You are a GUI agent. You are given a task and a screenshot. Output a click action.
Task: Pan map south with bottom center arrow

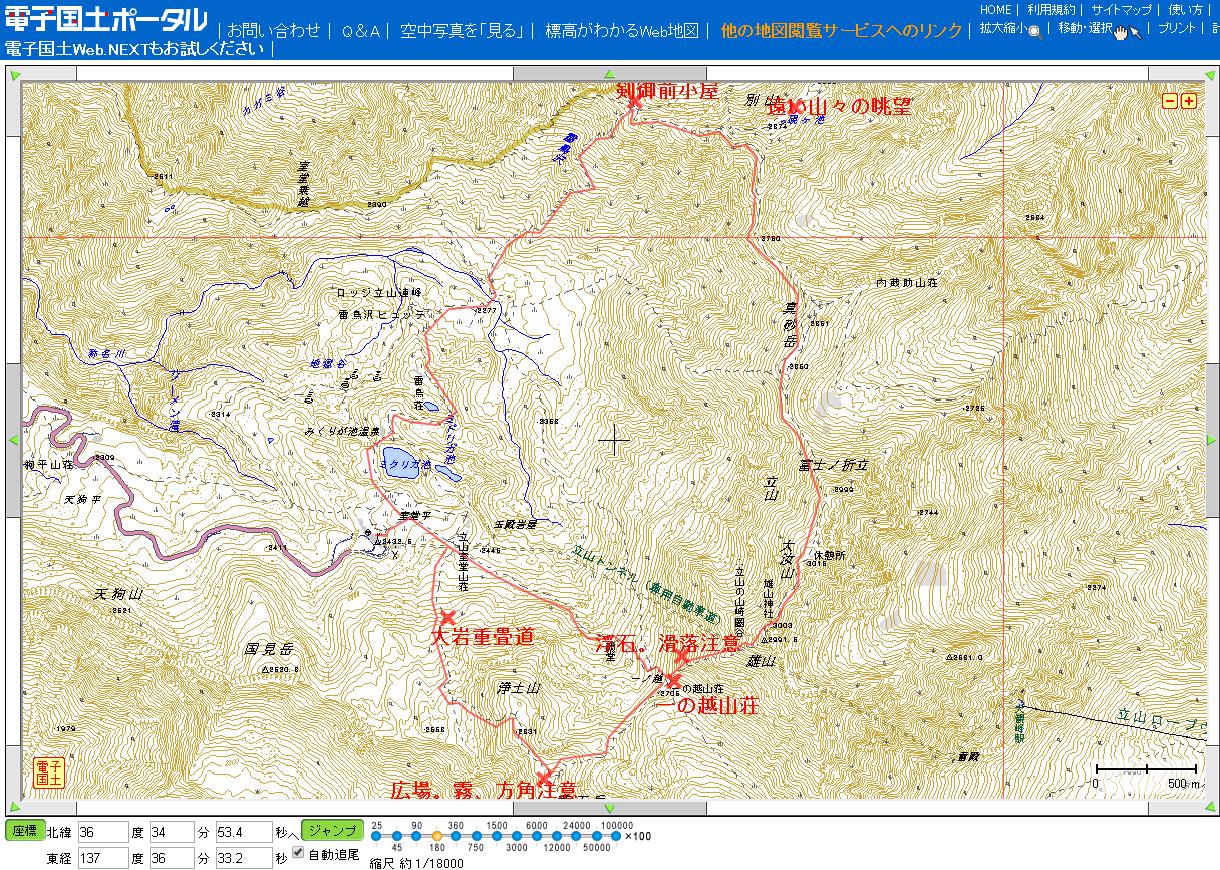610,808
